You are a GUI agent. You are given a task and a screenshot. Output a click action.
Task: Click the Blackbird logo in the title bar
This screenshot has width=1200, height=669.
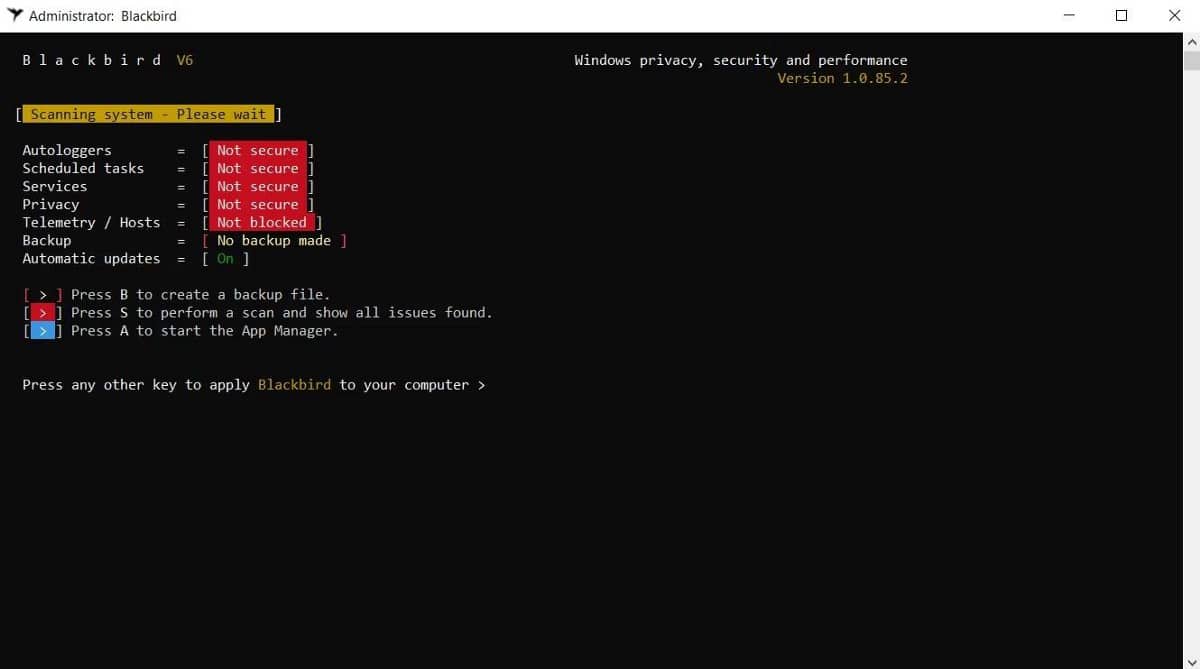17,15
